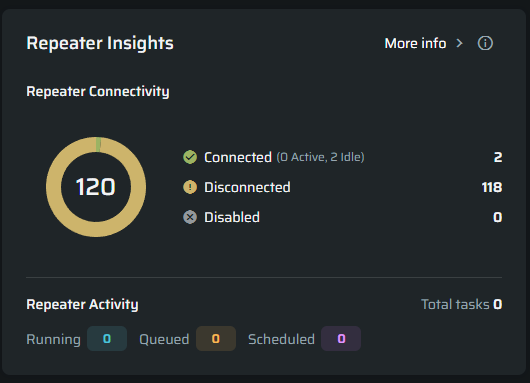Viewport: 530px width, 383px height.
Task: Click the green segment of donut chart
Action: (98, 144)
